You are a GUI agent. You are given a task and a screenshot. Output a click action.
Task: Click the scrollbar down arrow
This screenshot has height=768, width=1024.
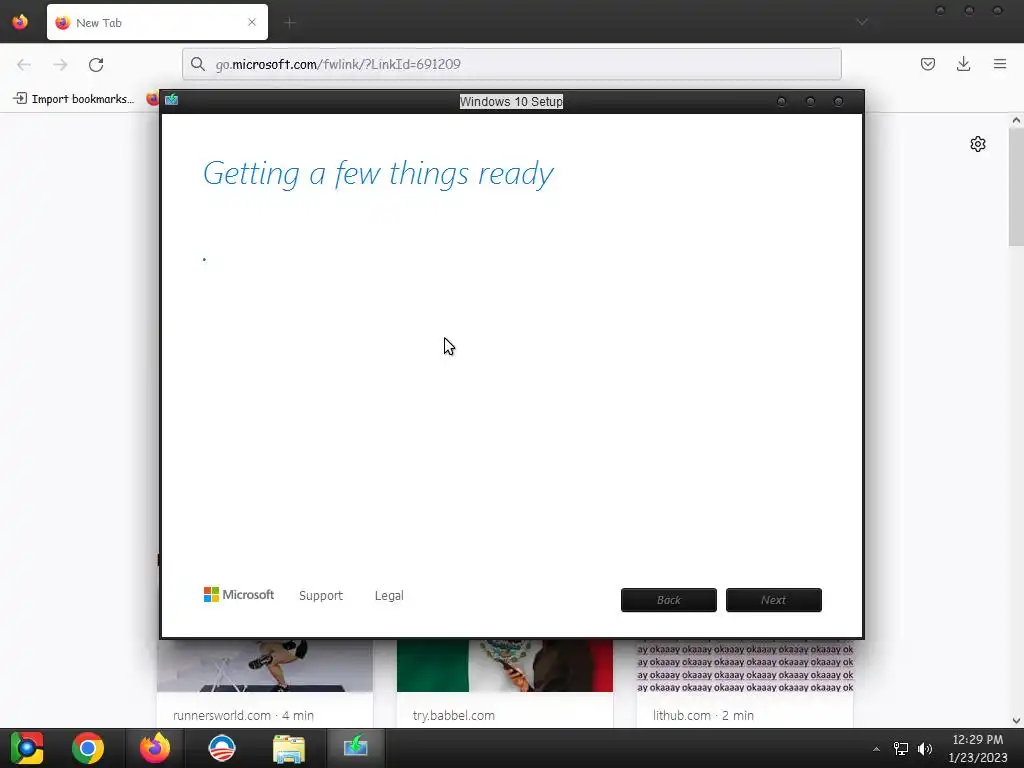click(1016, 721)
